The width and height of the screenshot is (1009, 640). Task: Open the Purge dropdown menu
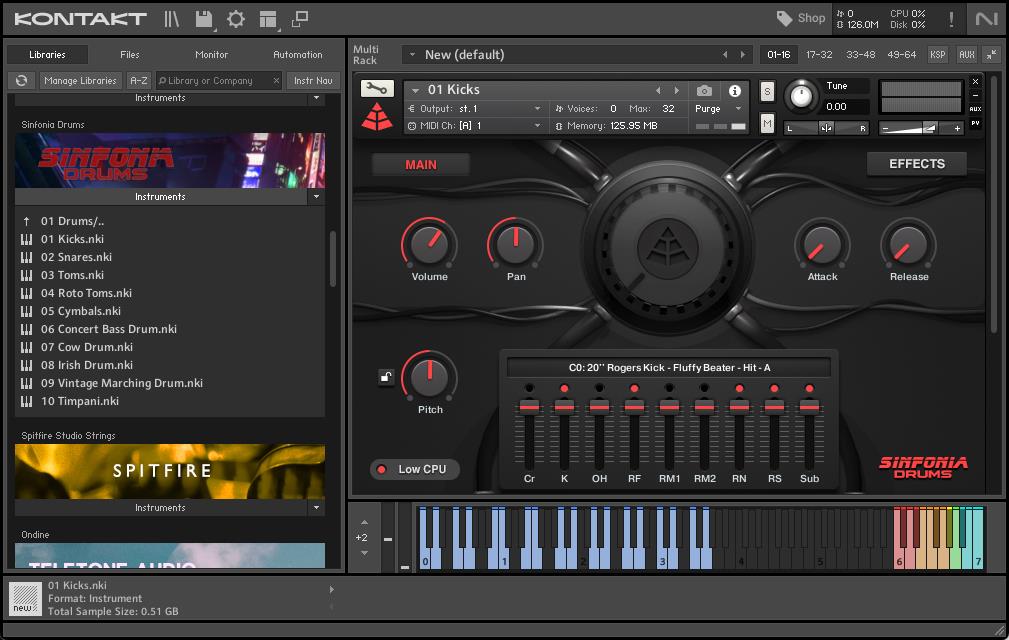(738, 109)
